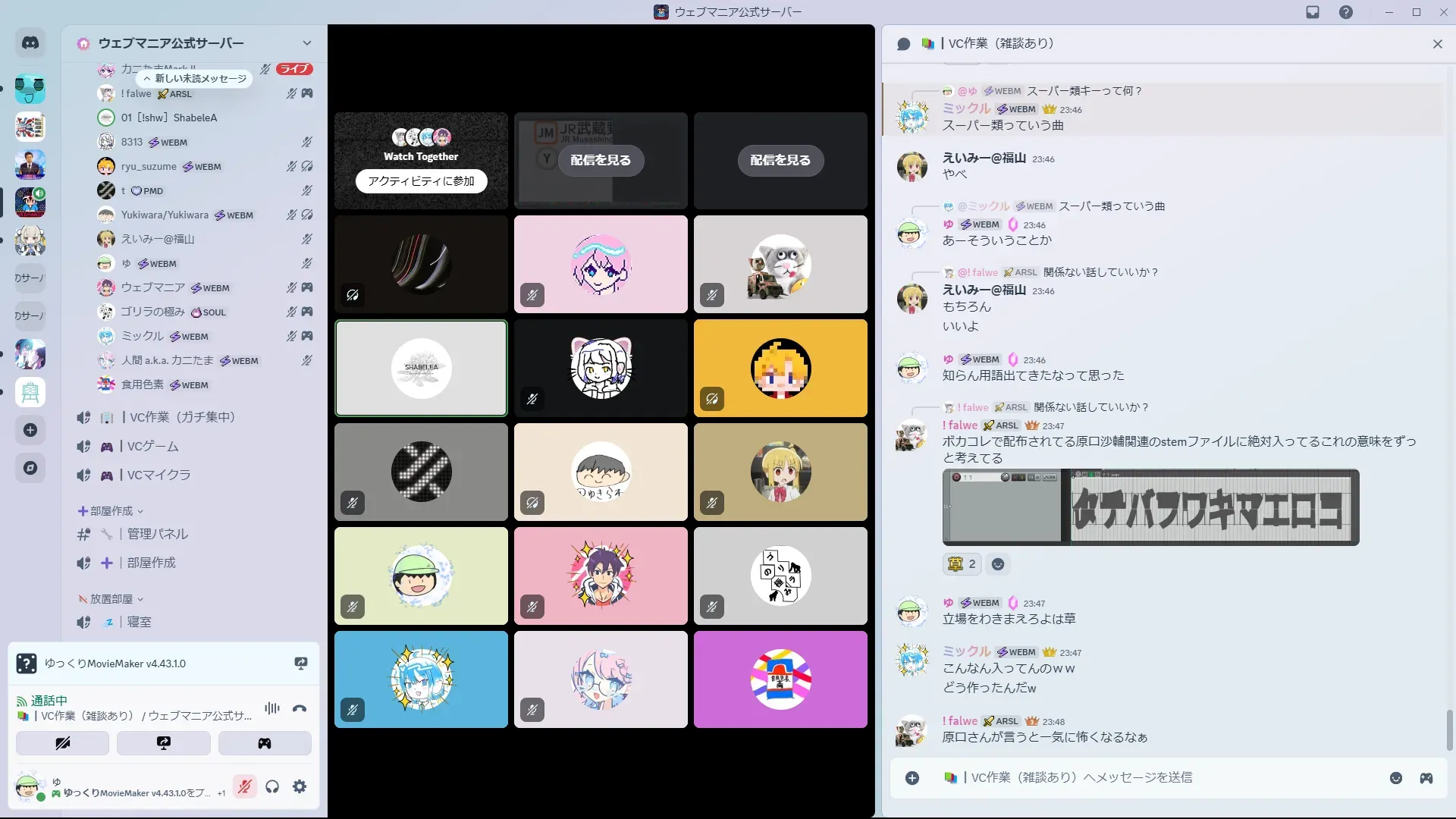Collapse the 部屋作成 category
This screenshot has height=819, width=1456.
[x=111, y=511]
